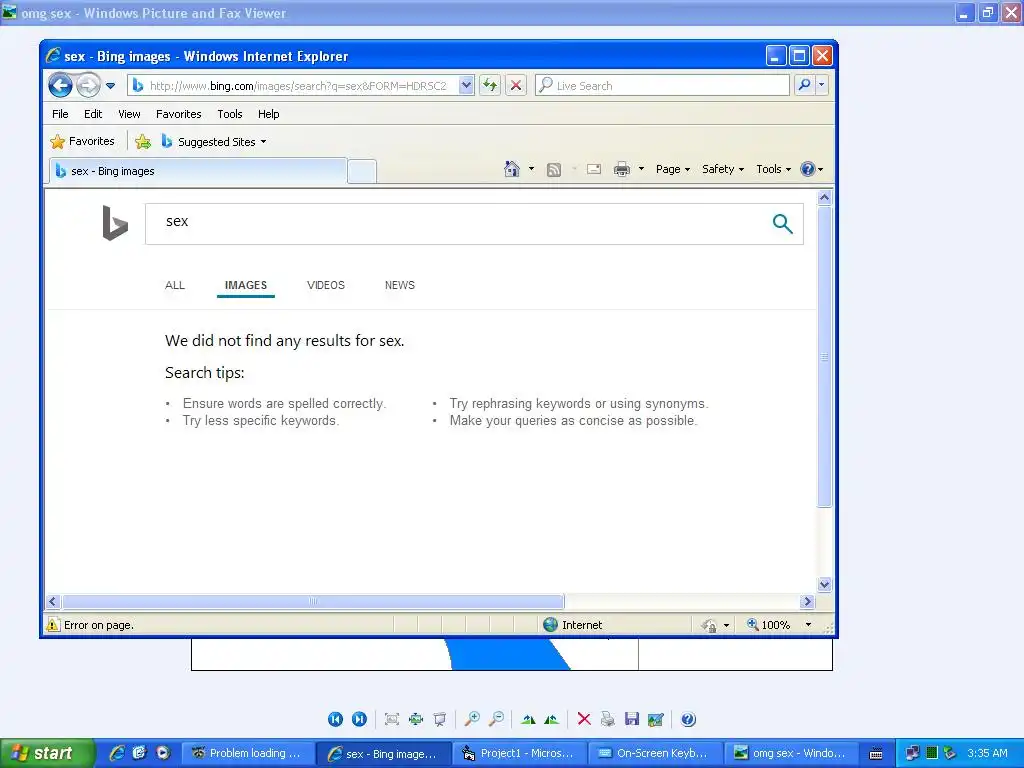Open the recent pages dropdown arrow
Image resolution: width=1024 pixels, height=768 pixels.
tap(110, 86)
